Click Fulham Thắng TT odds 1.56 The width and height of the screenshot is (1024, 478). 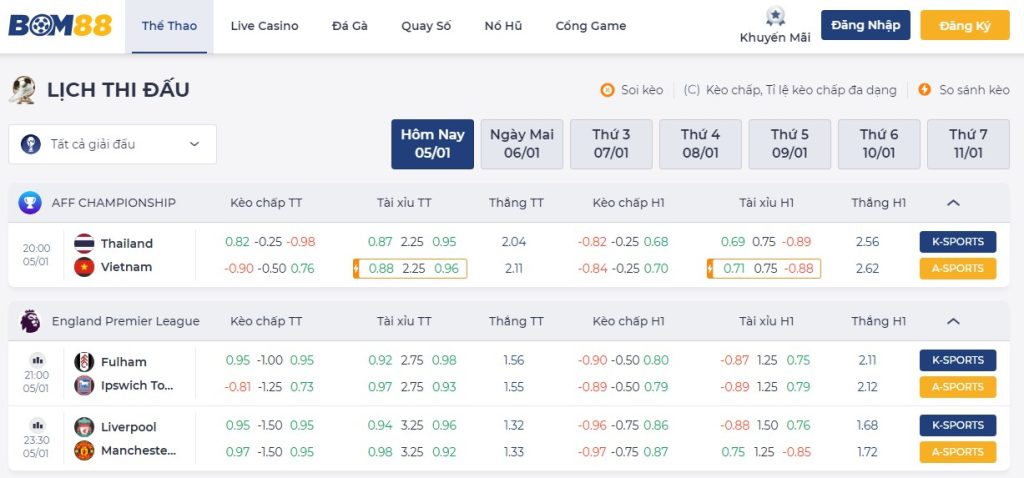pos(514,360)
